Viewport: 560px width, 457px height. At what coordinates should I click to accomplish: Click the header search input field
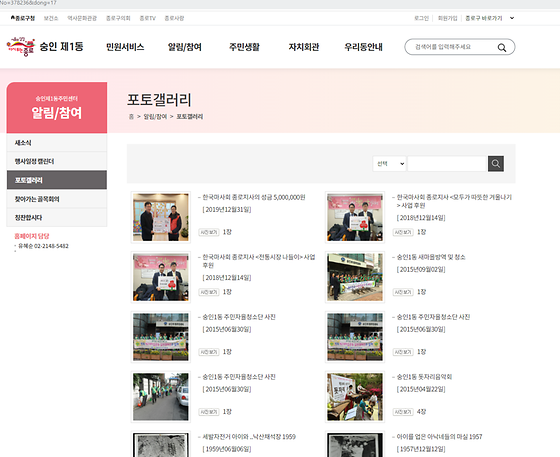(x=453, y=47)
